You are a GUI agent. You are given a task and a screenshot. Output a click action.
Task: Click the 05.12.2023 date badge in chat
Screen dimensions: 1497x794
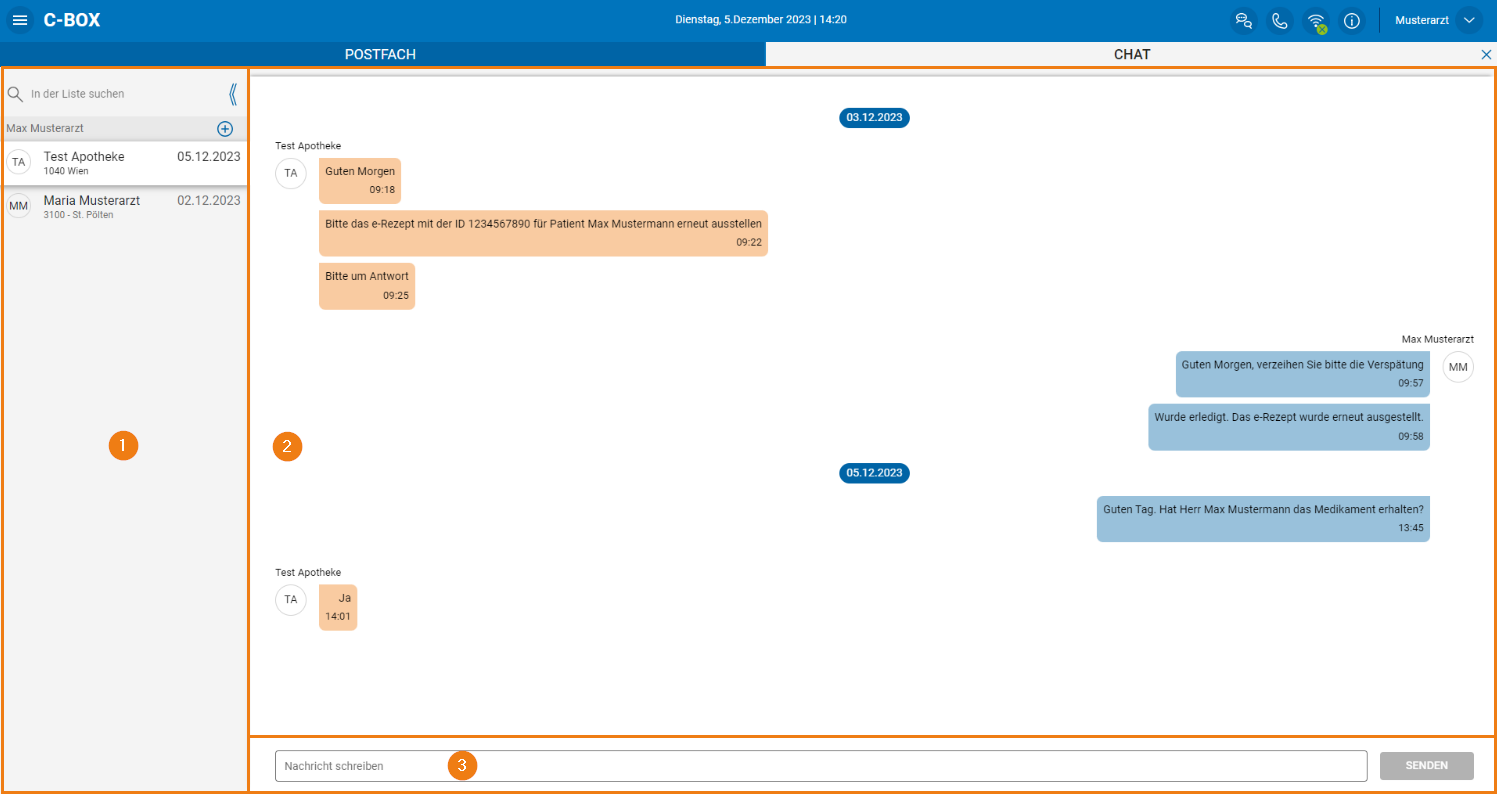point(874,472)
